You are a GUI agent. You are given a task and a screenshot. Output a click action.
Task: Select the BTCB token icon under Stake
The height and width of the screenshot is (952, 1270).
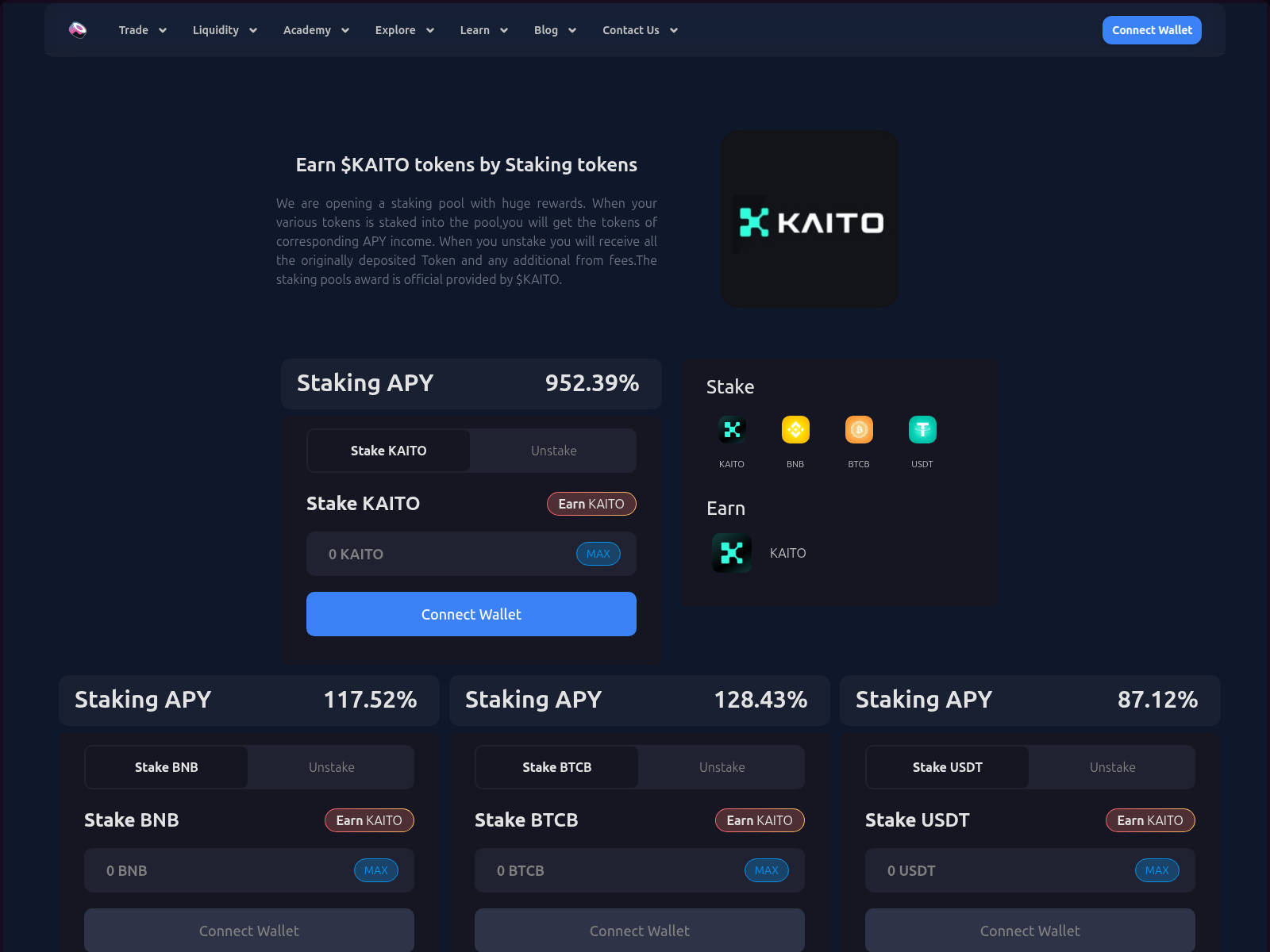pos(859,430)
